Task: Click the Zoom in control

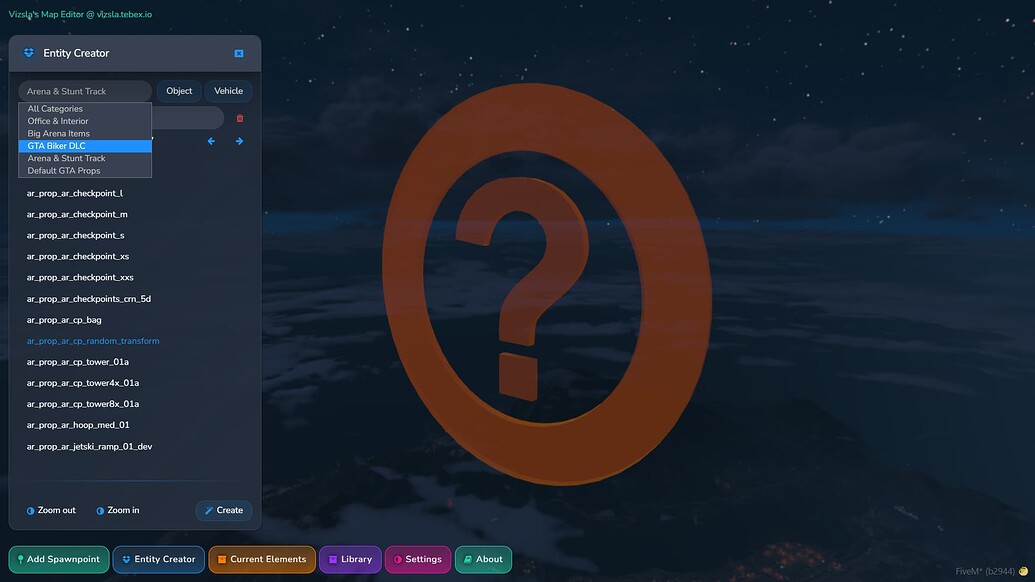Action: tap(117, 510)
